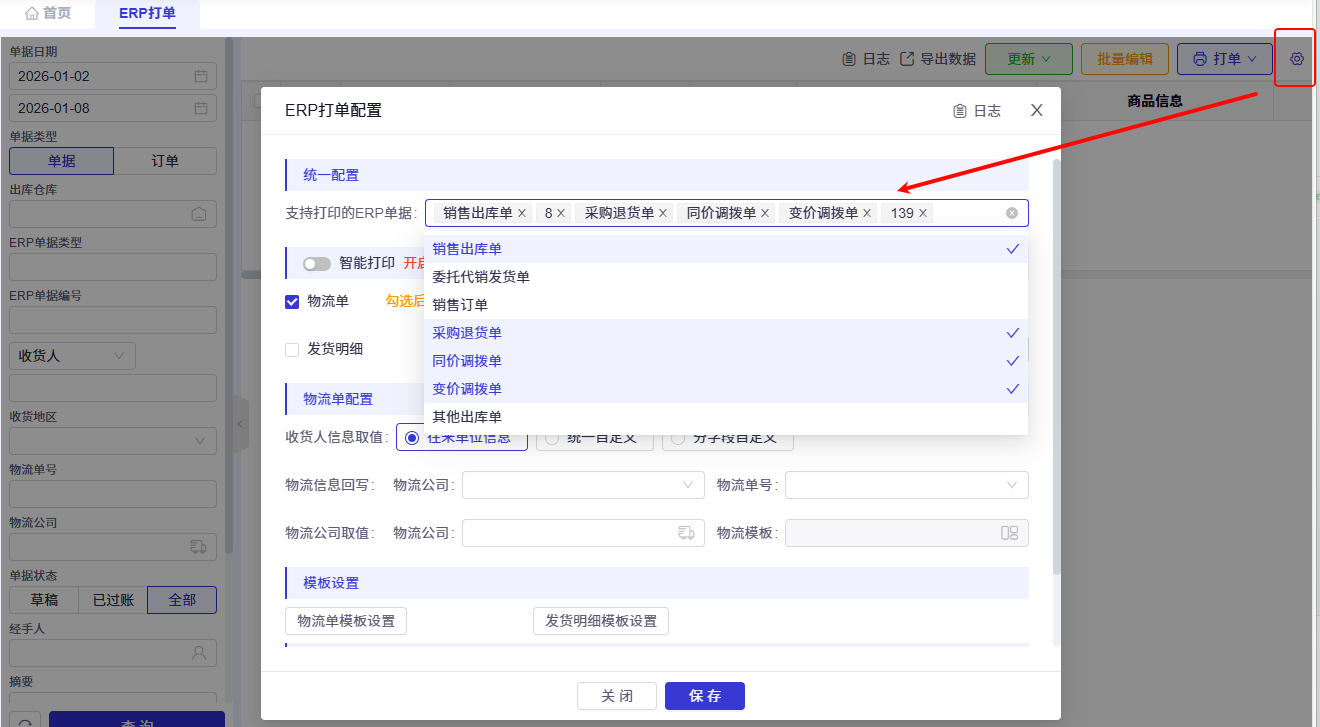This screenshot has height=727, width=1320.
Task: Remove the 销售出库单 tag
Action: pos(522,213)
